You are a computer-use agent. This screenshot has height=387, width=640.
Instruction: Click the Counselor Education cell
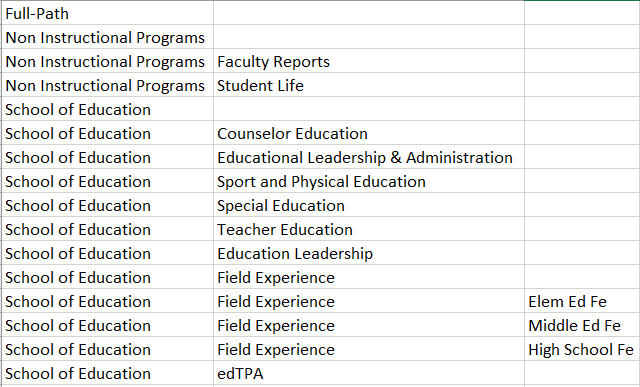[369, 133]
